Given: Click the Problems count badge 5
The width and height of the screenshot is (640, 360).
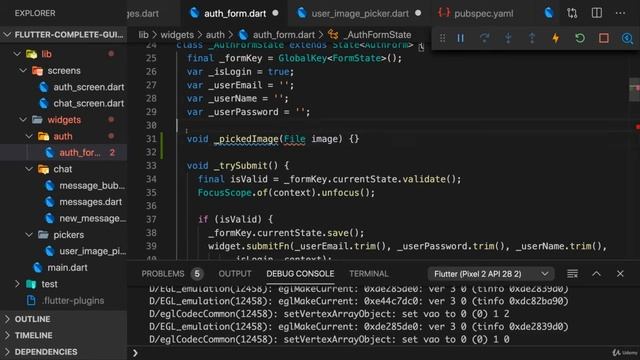Looking at the screenshot, I should (197, 274).
